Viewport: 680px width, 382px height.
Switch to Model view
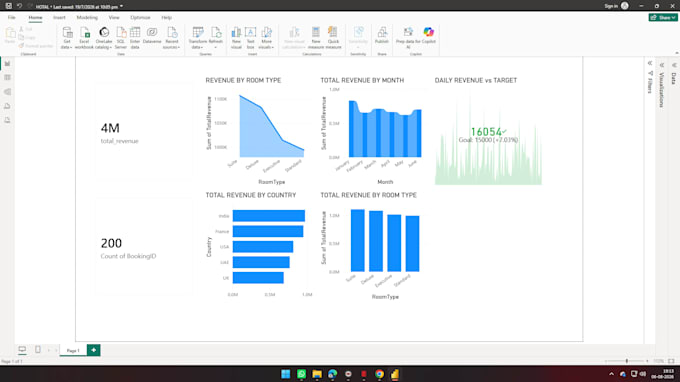click(x=7, y=92)
